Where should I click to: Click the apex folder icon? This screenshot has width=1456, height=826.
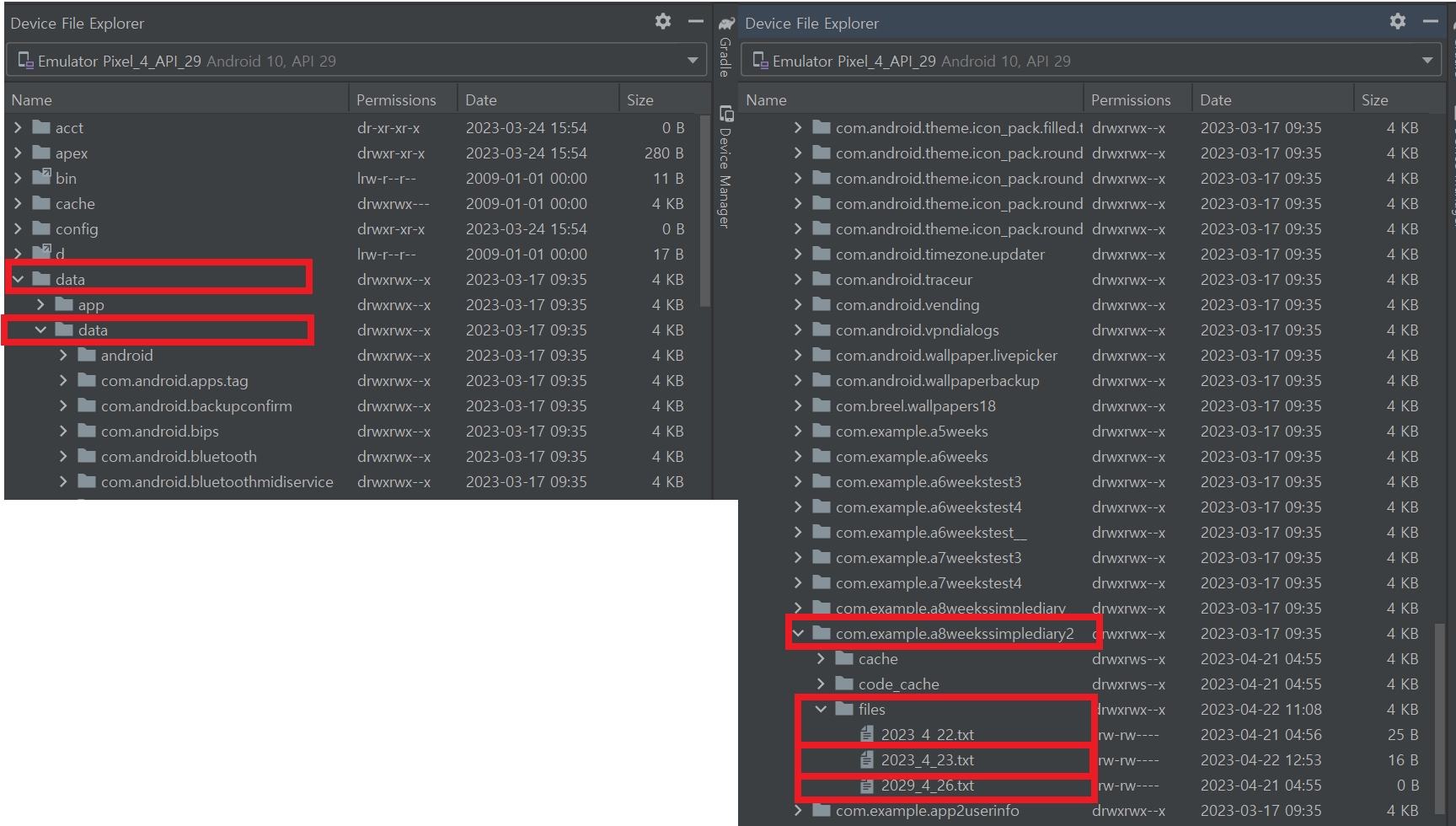tap(41, 153)
